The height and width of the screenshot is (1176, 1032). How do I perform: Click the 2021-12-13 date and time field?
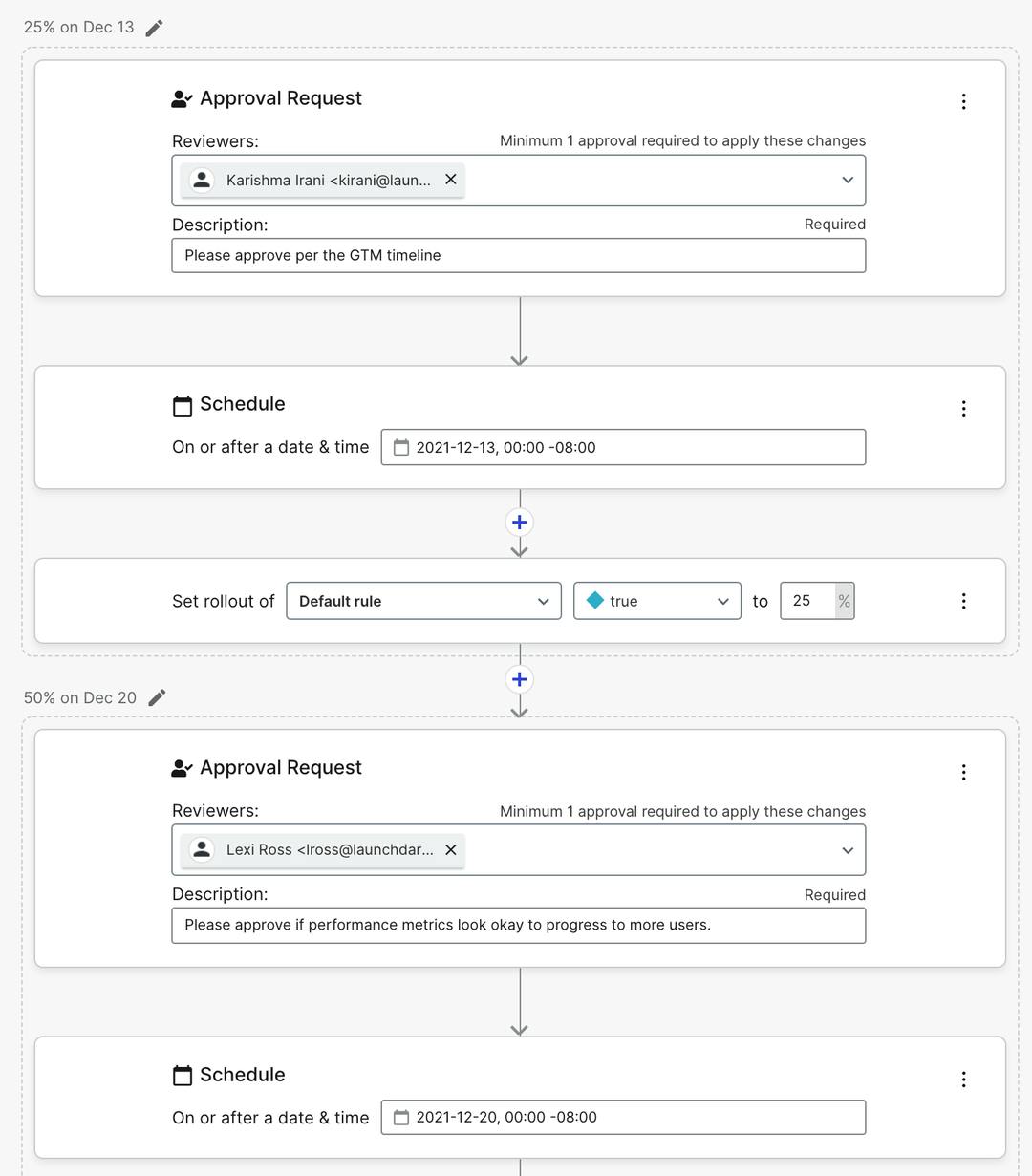623,447
